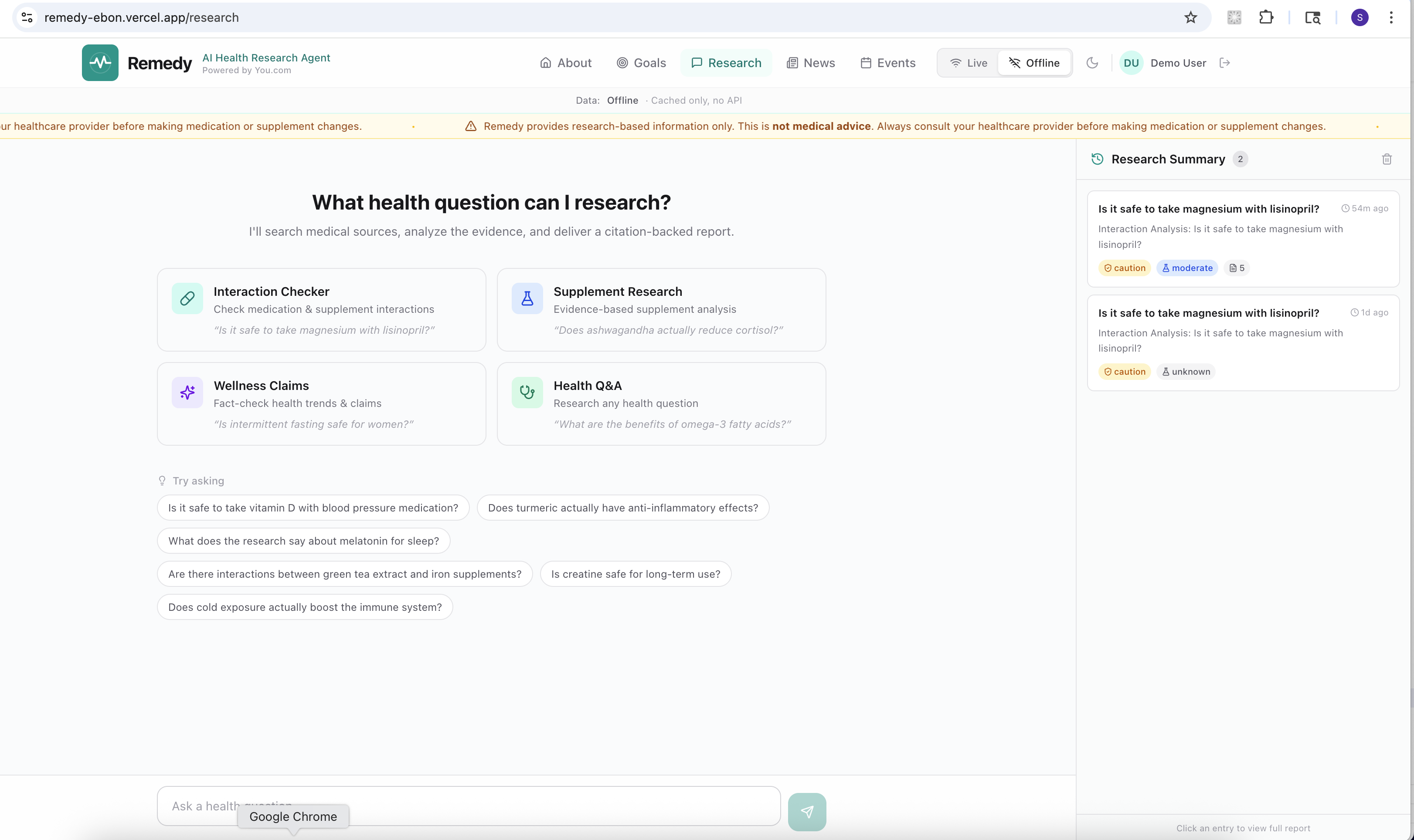Delete history using trash icon
This screenshot has width=1414, height=840.
pos(1386,159)
